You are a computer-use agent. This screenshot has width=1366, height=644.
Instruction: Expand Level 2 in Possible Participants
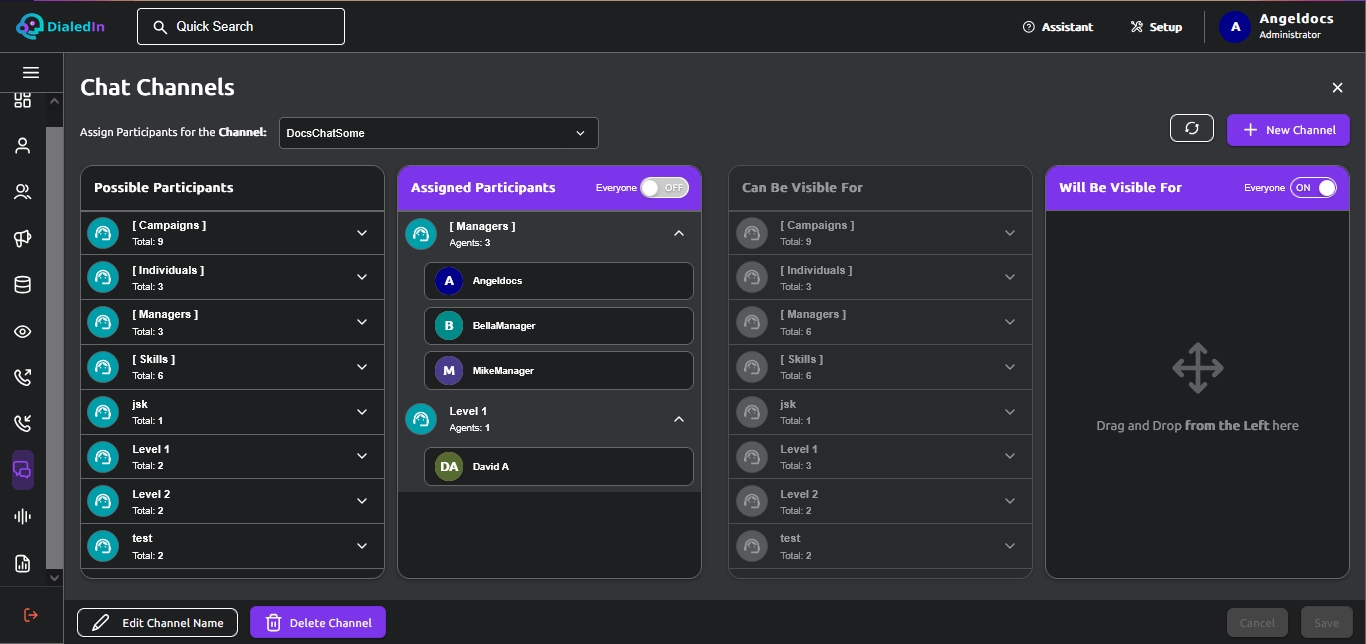pyautogui.click(x=362, y=502)
